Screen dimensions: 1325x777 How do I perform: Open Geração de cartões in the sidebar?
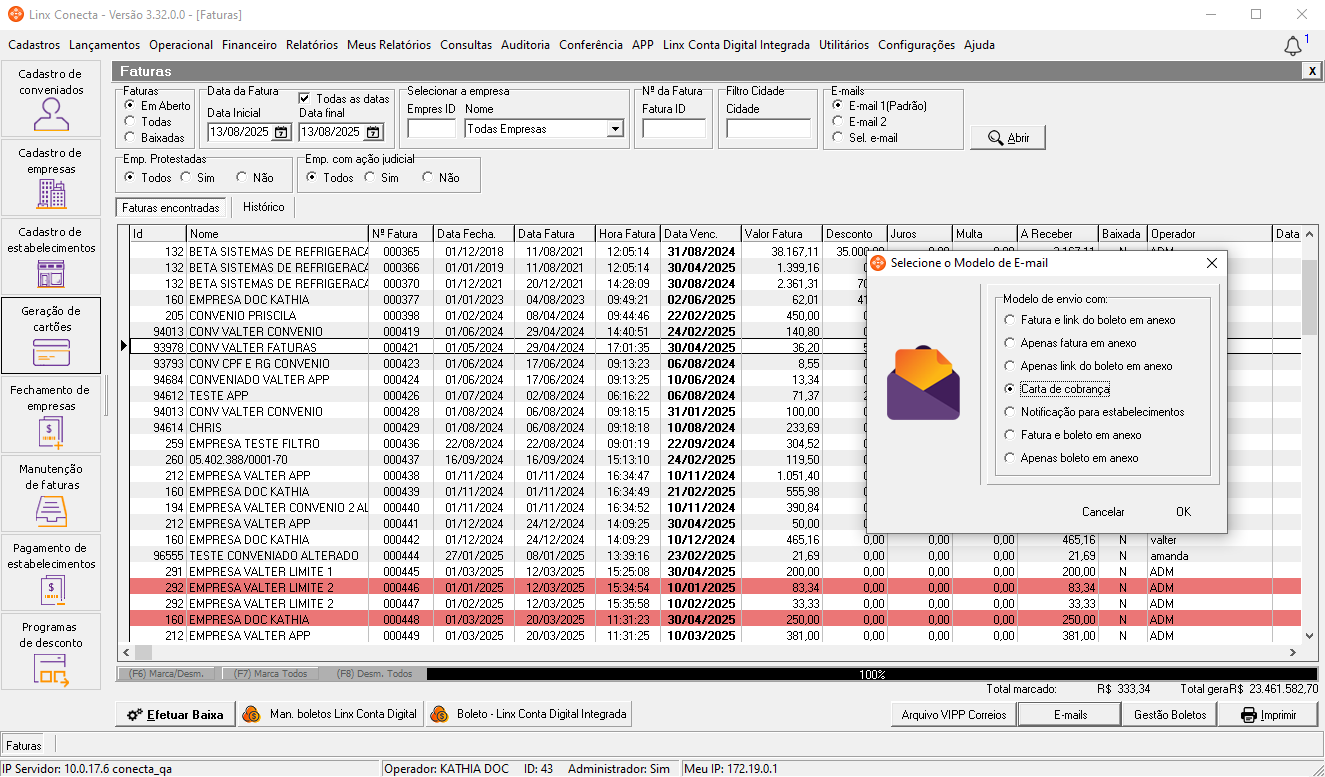(x=51, y=335)
